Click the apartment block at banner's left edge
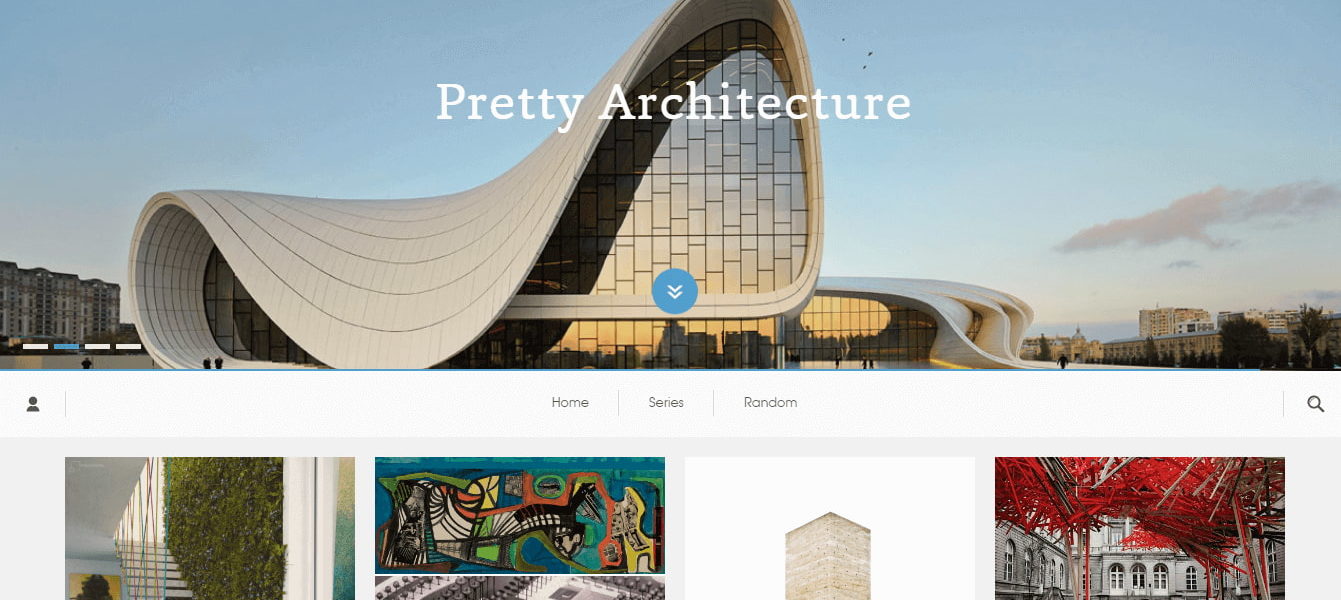Viewport: 1341px width, 600px height. click(60, 300)
